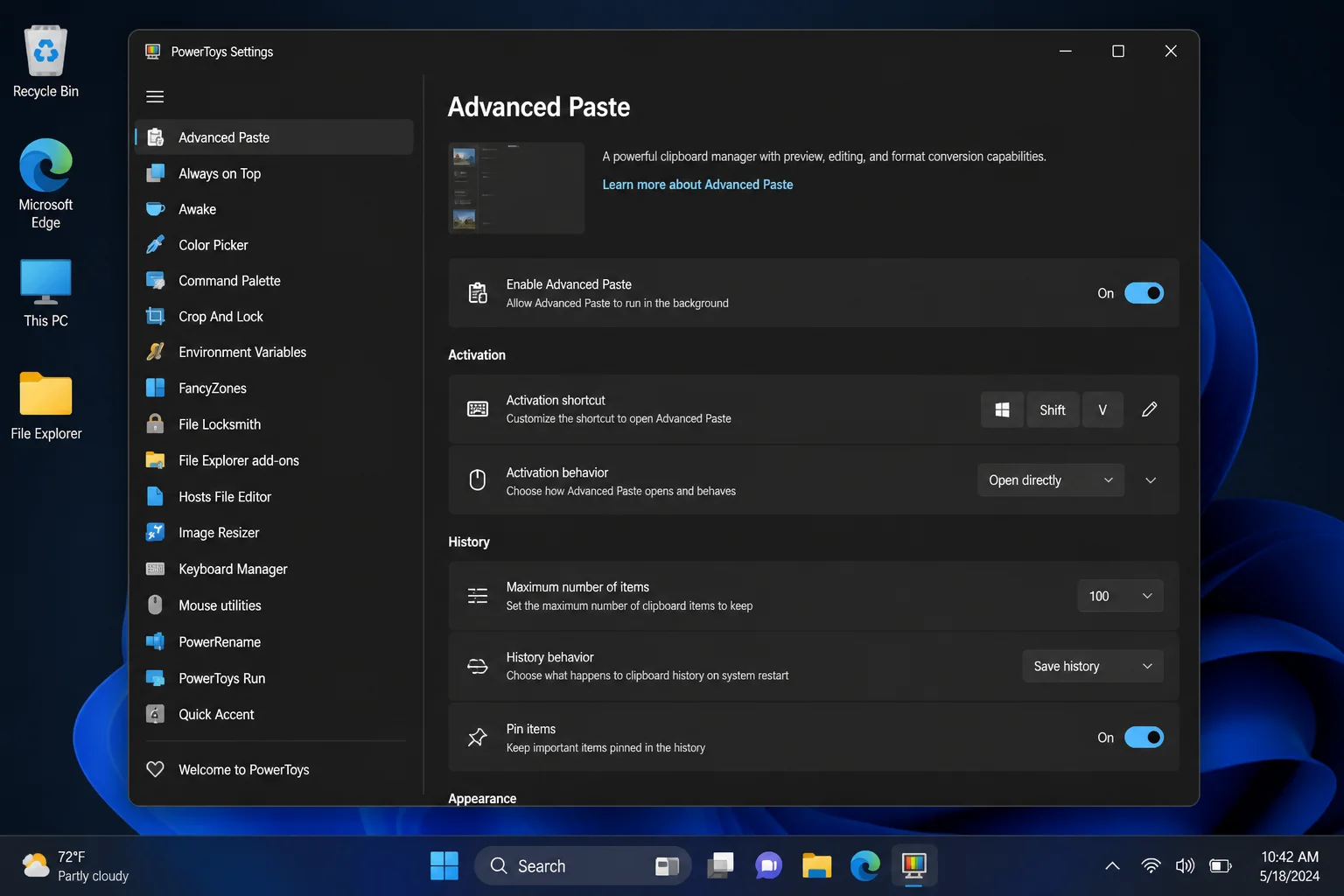Click the Awake coffee cup icon
This screenshot has height=896, width=1344.
156,209
